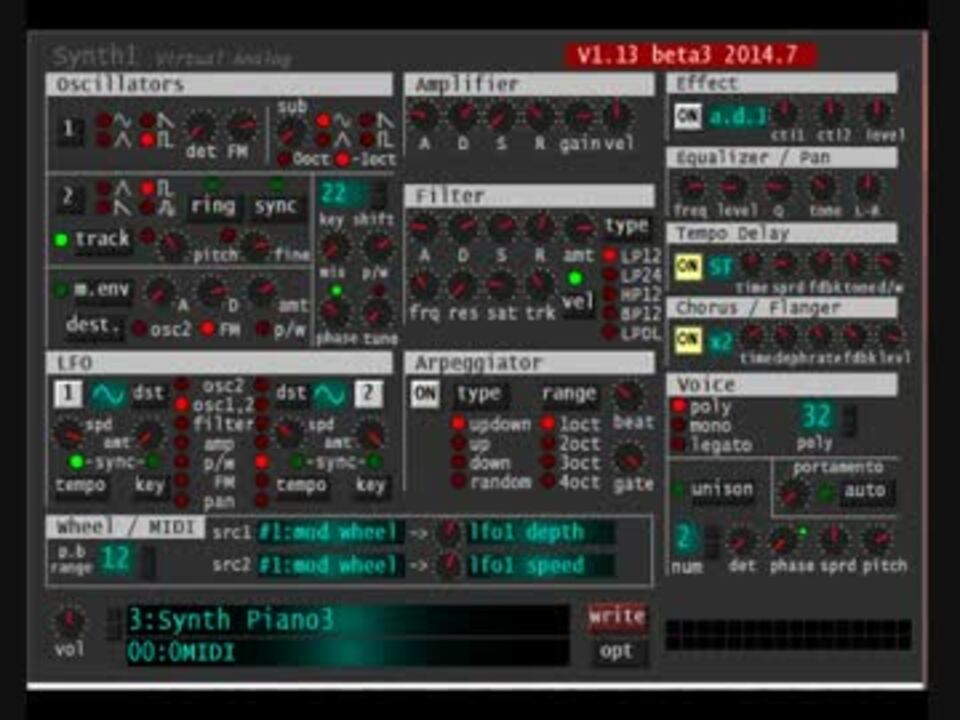The image size is (960, 720).
Task: Select the triangle waveform for the sub oscillator
Action: (323, 140)
